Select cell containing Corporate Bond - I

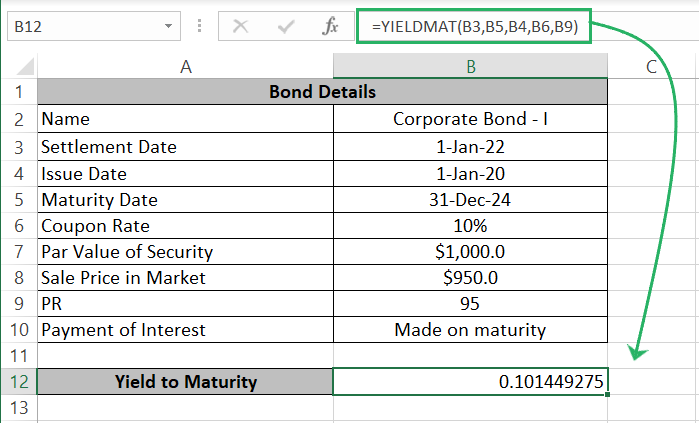point(469,119)
